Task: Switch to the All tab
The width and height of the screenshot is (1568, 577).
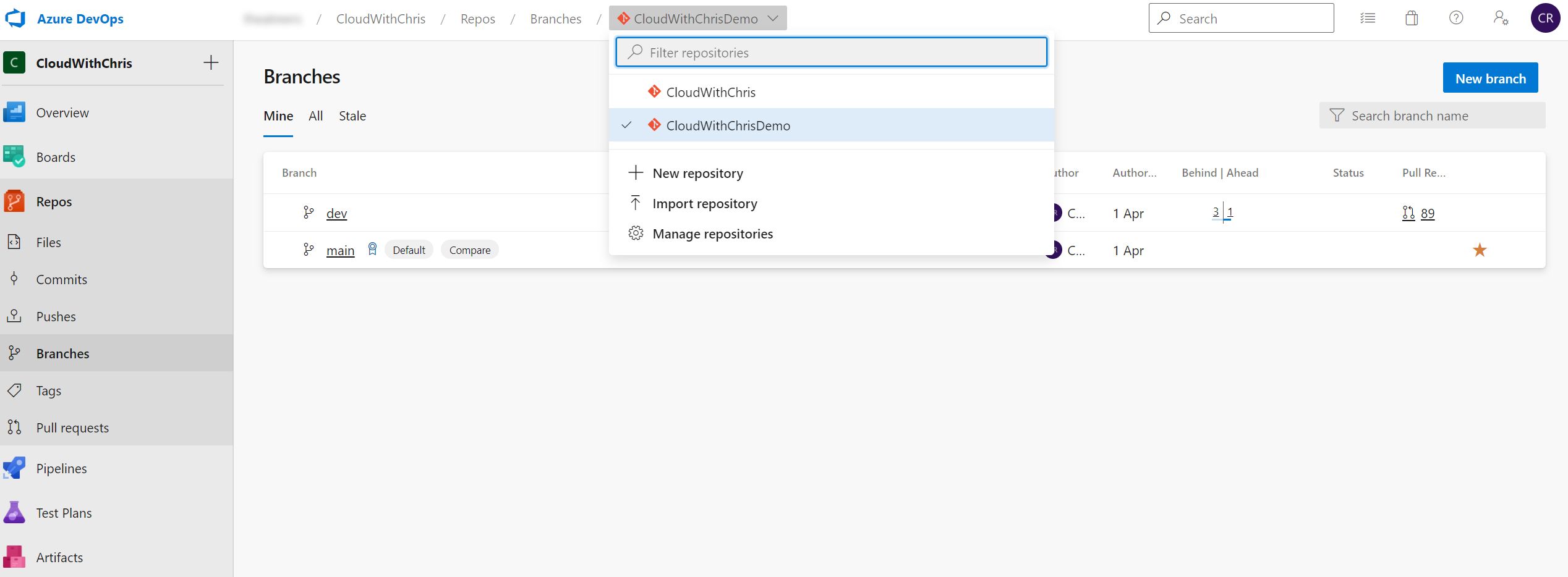Action: pyautogui.click(x=315, y=116)
